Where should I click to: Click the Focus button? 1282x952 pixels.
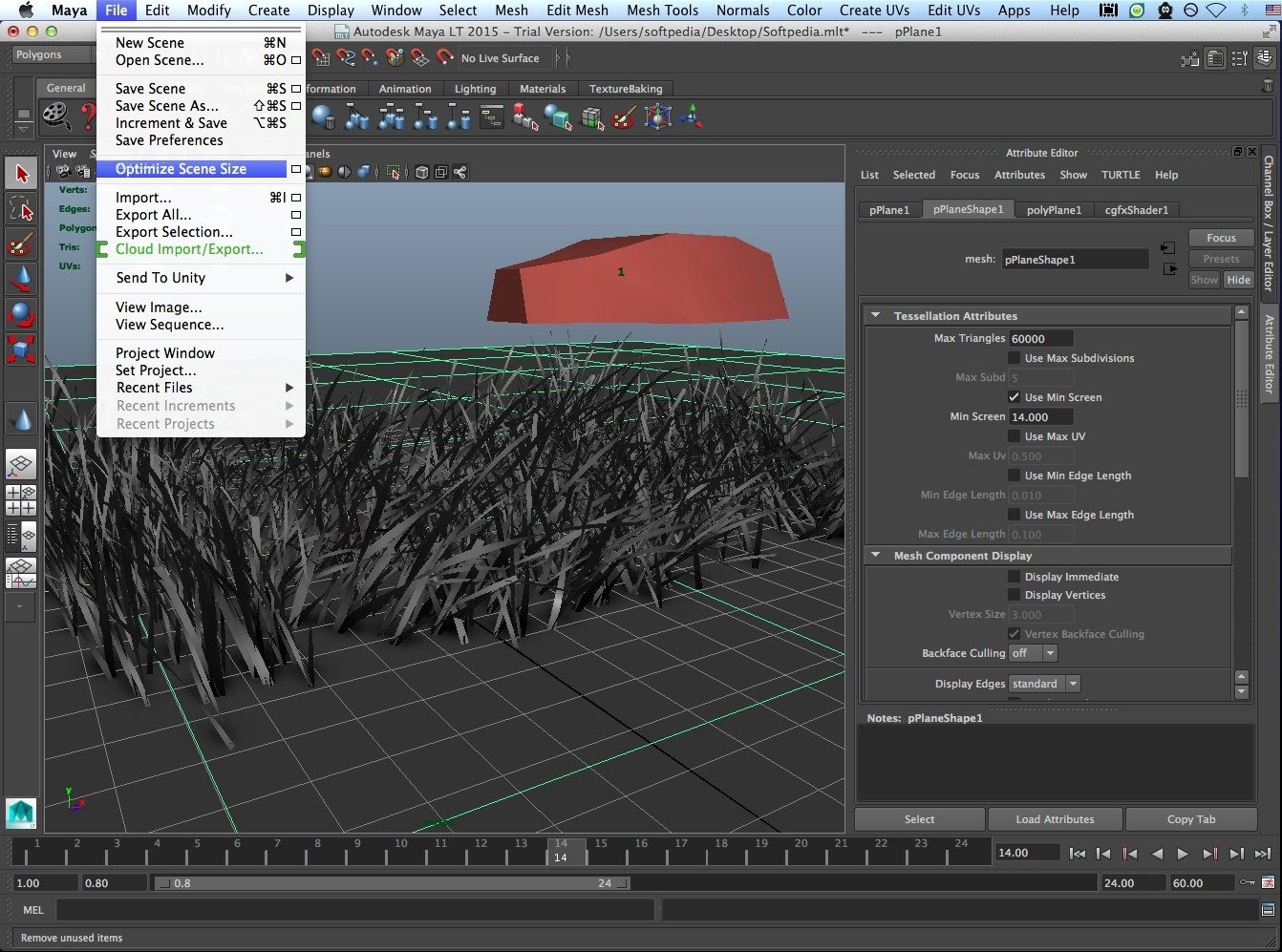tap(1221, 238)
